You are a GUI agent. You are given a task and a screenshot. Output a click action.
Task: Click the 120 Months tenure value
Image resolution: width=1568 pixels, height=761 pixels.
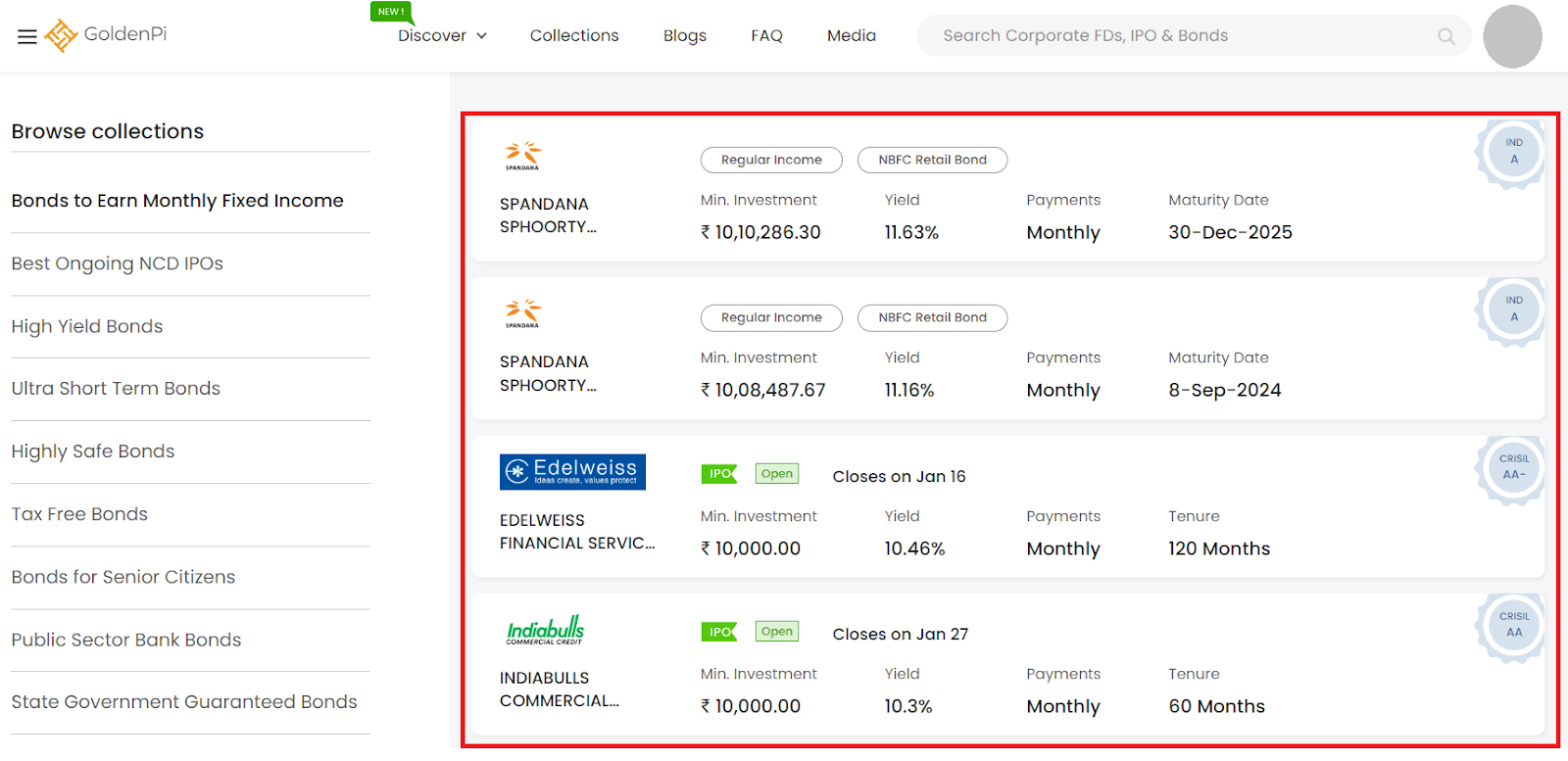1219,549
